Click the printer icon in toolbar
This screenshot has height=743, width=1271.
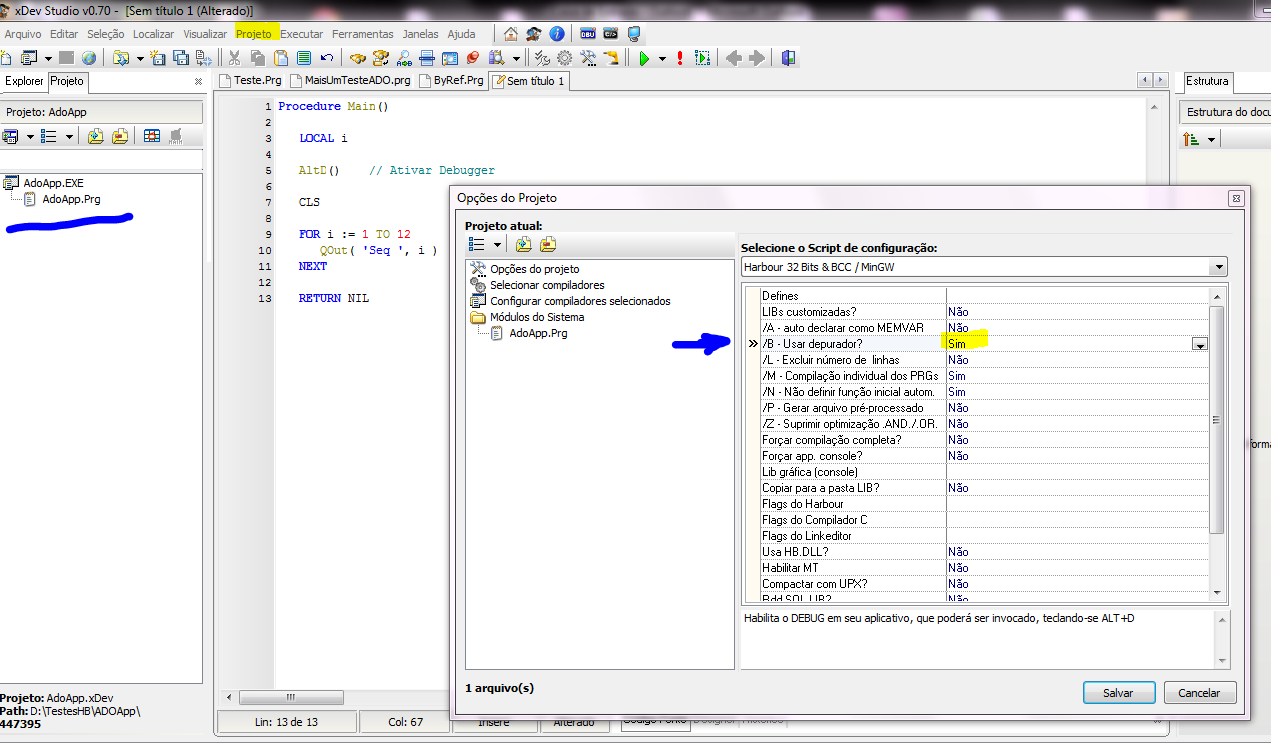[x=427, y=58]
